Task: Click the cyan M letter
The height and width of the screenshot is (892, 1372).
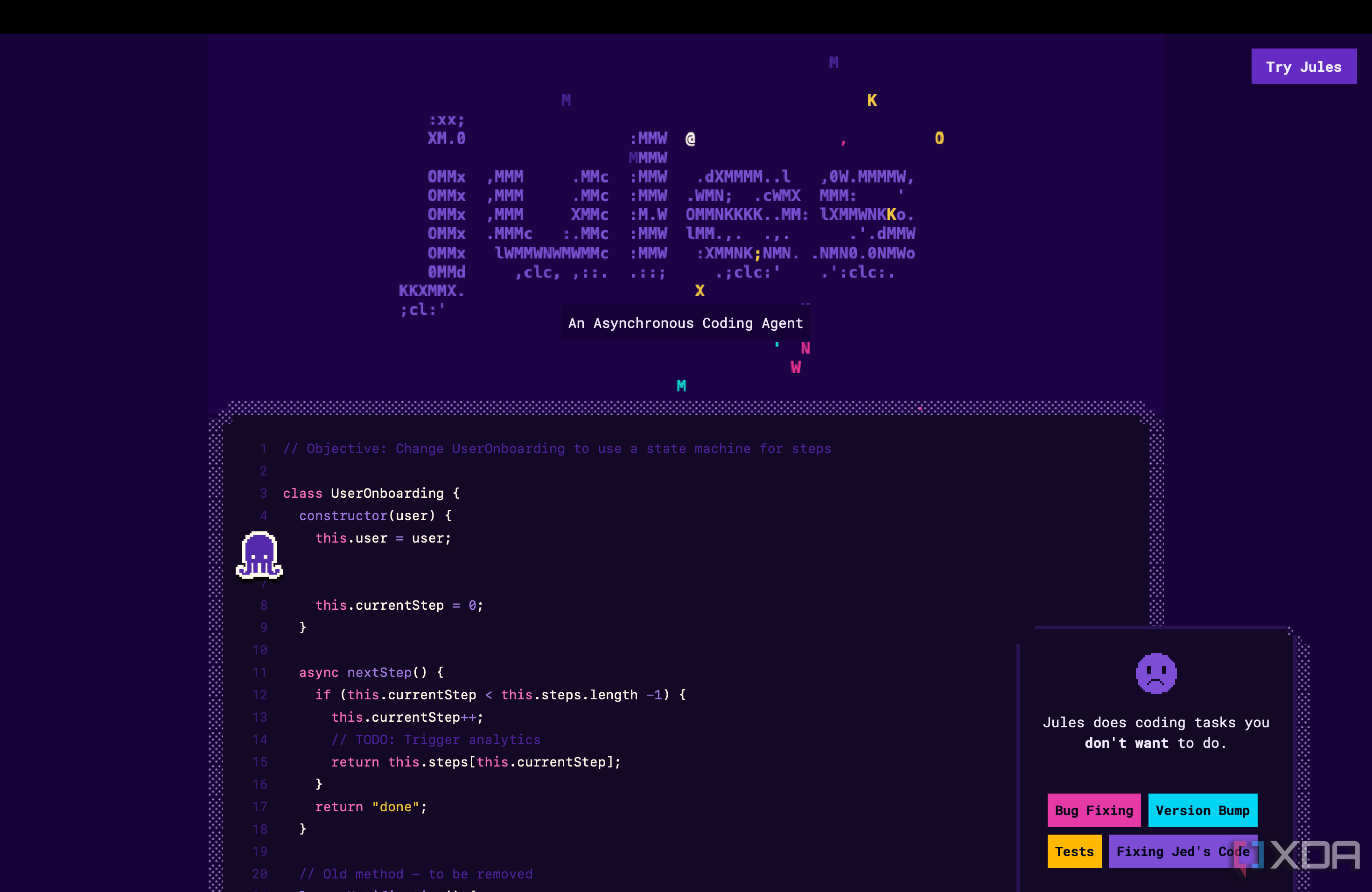Action: point(681,386)
